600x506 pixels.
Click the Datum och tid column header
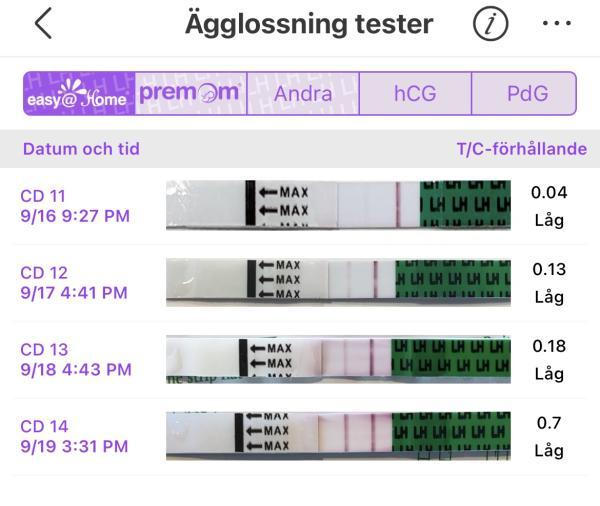click(x=81, y=149)
